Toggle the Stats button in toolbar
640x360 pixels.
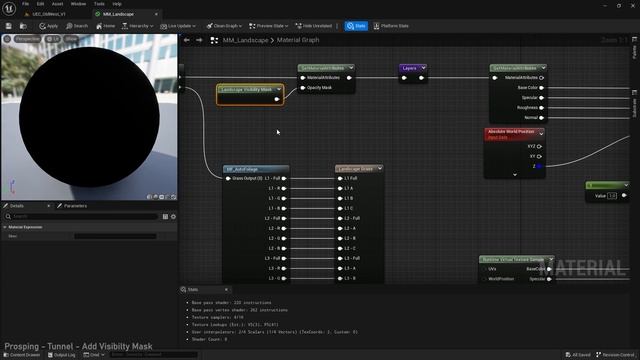(x=356, y=26)
